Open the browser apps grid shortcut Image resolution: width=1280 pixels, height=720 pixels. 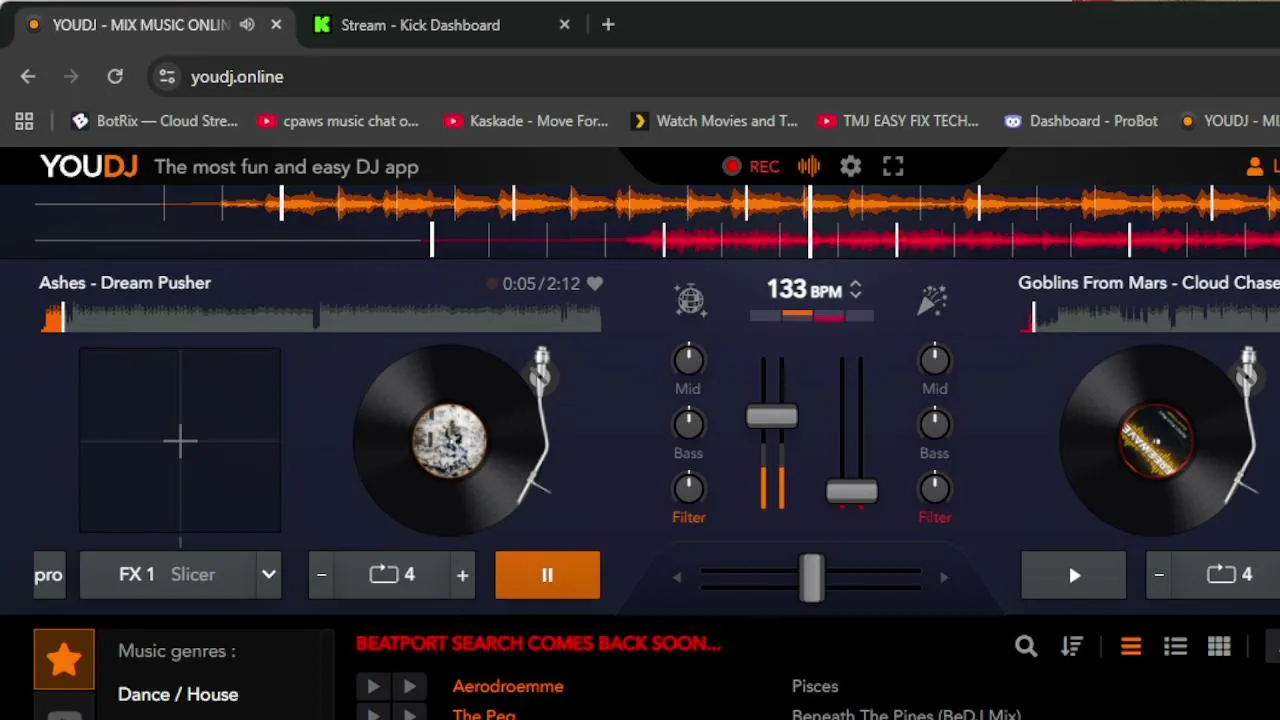pyautogui.click(x=24, y=121)
